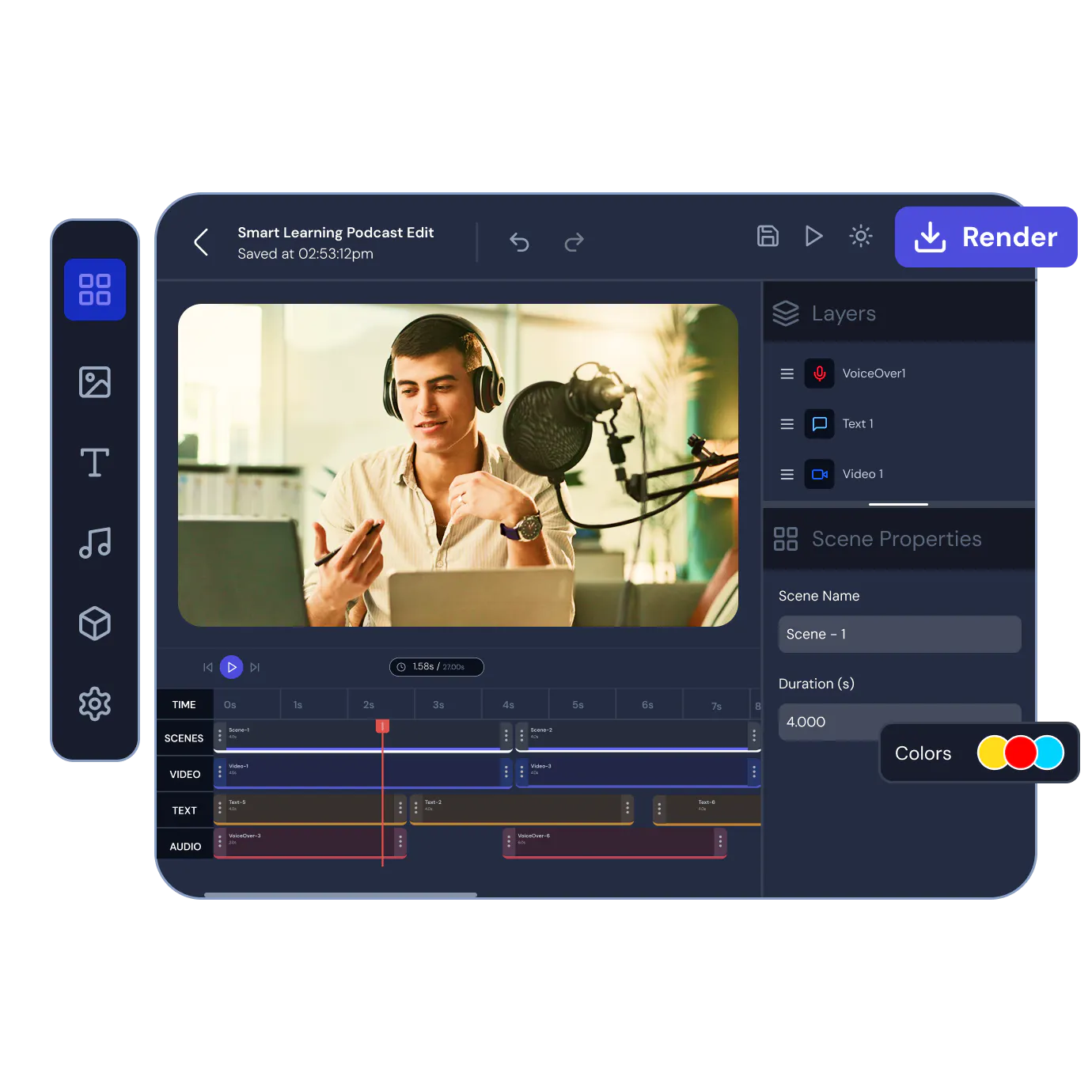Select the Text tool in the sidebar
This screenshot has height=1092, width=1092.
(95, 462)
